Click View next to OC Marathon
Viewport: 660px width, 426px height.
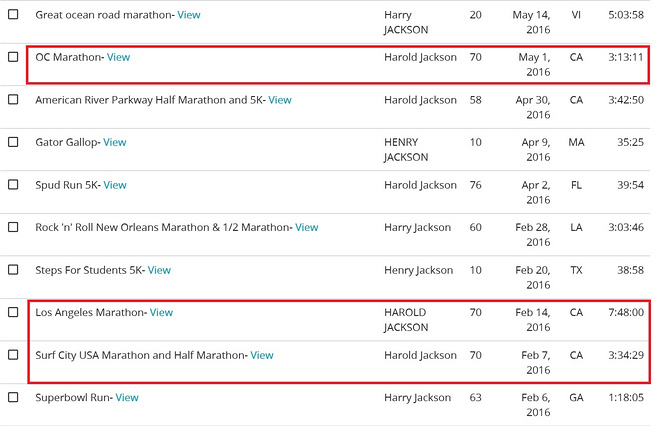(x=118, y=57)
